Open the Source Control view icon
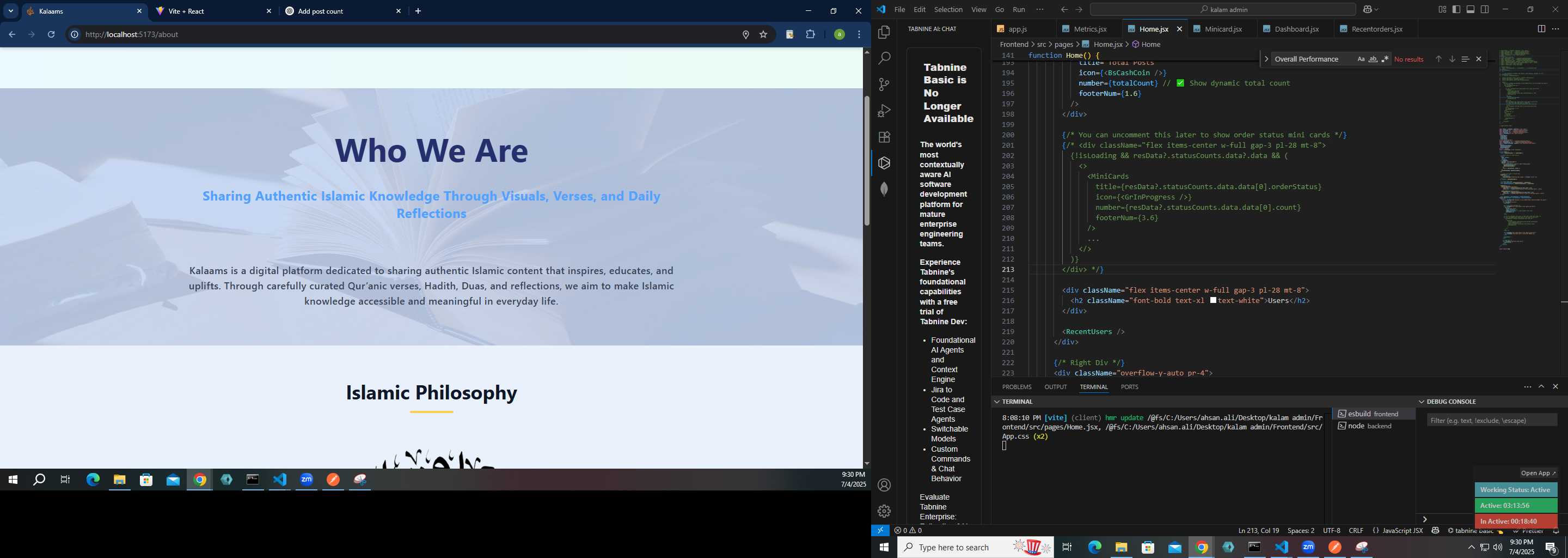Screen dimensions: 1568x558 click(x=884, y=84)
